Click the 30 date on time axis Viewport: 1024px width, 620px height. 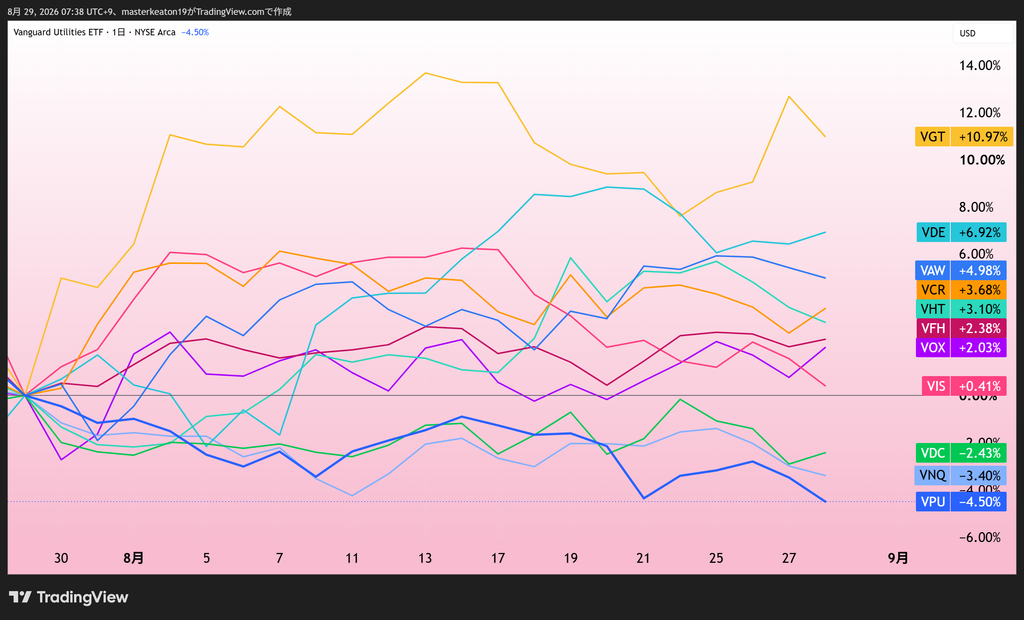[61, 558]
